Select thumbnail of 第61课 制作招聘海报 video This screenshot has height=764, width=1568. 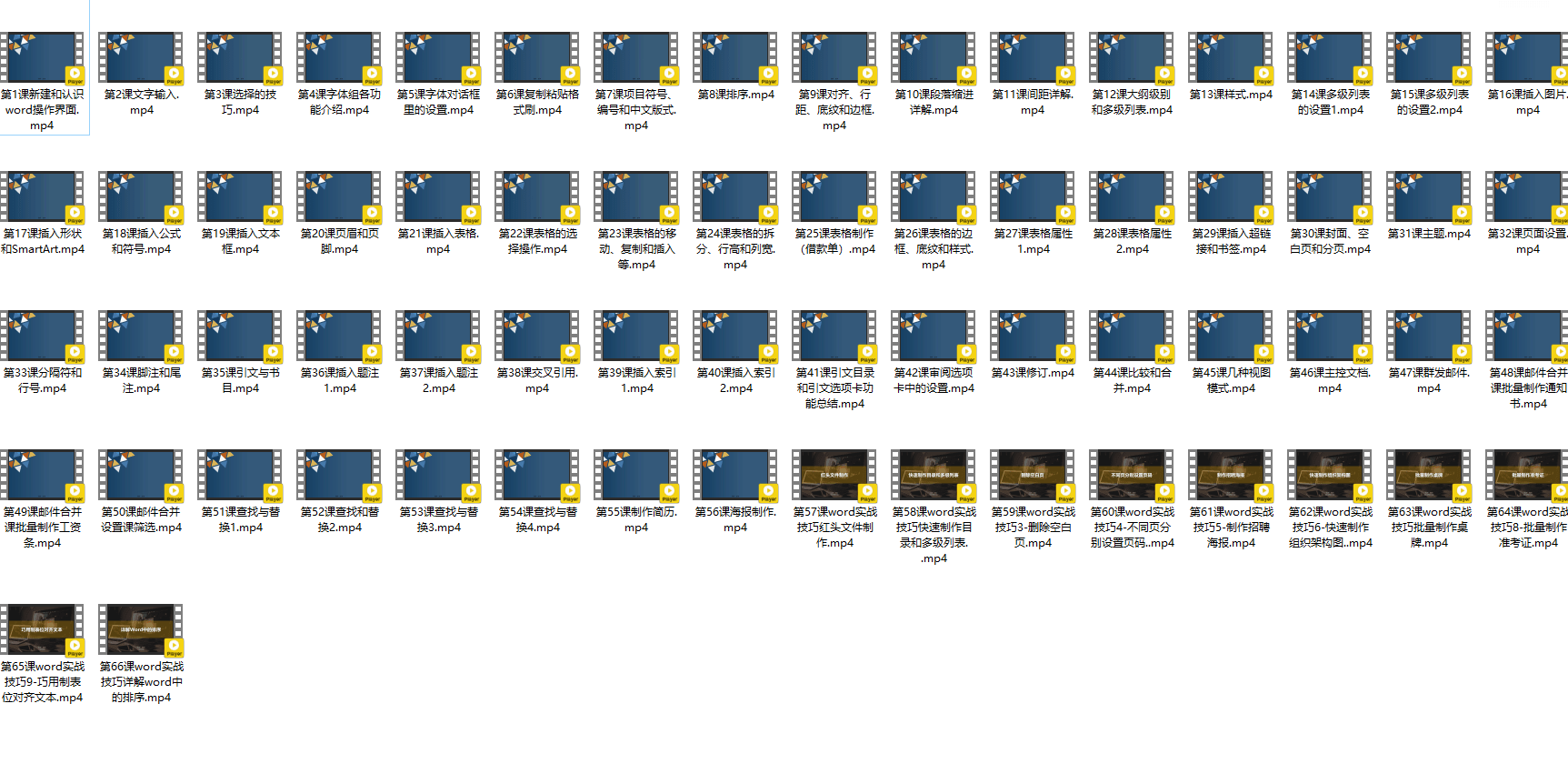[1231, 476]
